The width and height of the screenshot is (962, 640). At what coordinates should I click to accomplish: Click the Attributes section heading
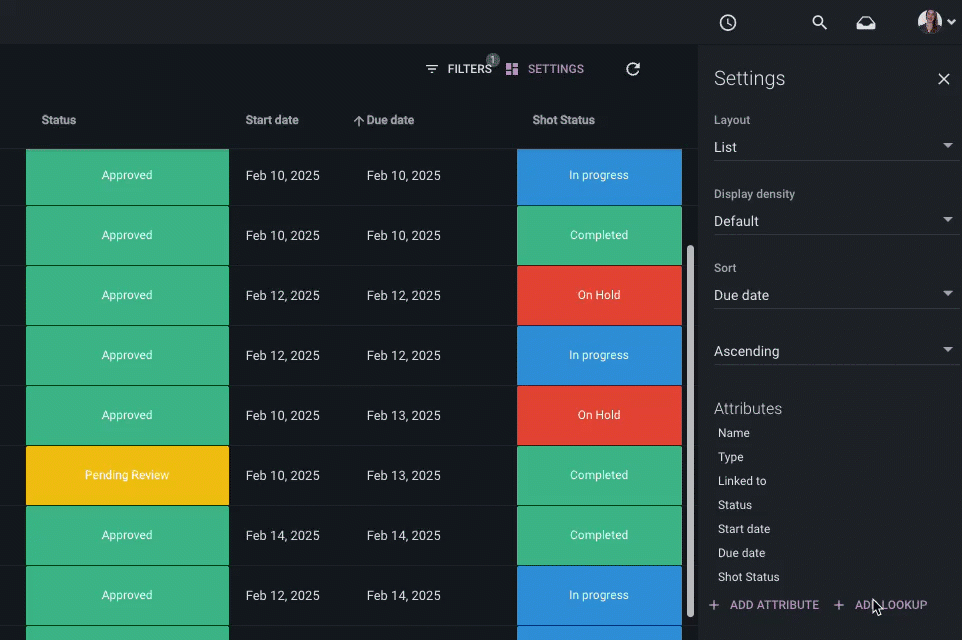[747, 409]
